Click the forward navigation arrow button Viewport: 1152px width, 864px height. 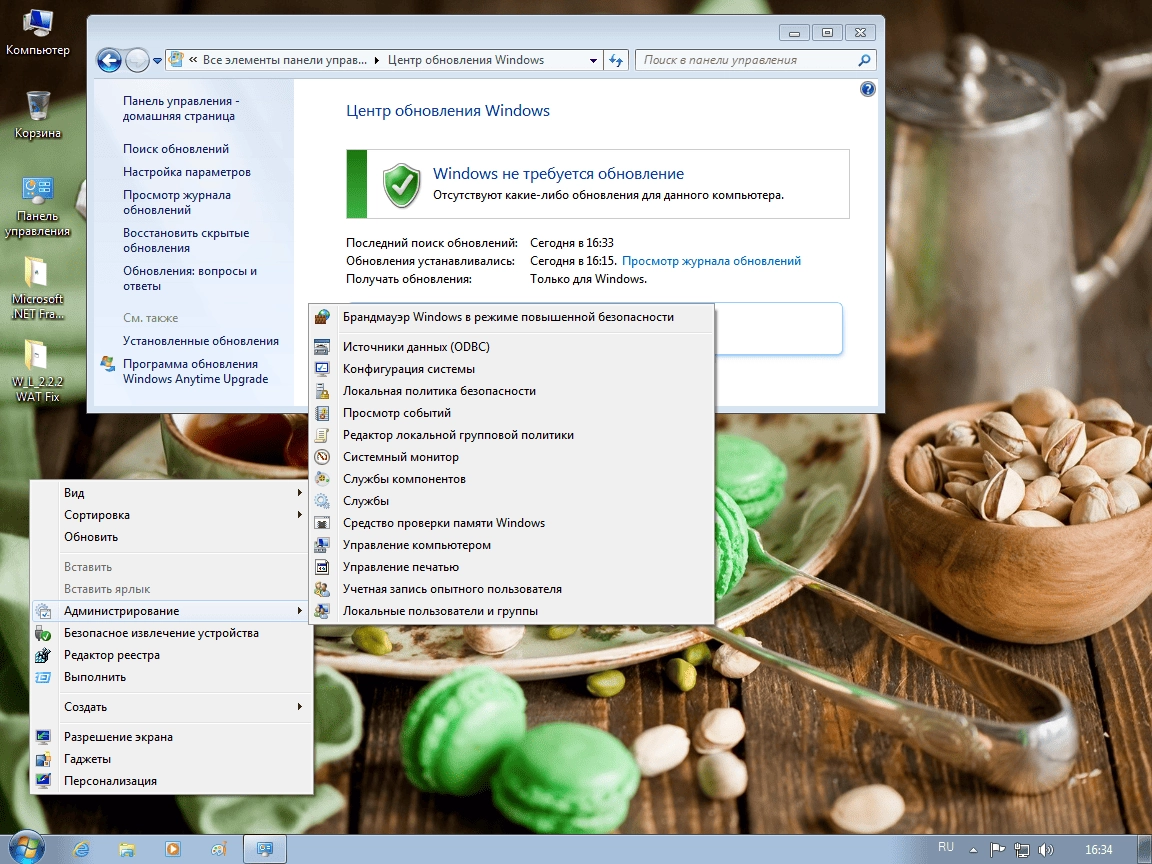[x=137, y=60]
